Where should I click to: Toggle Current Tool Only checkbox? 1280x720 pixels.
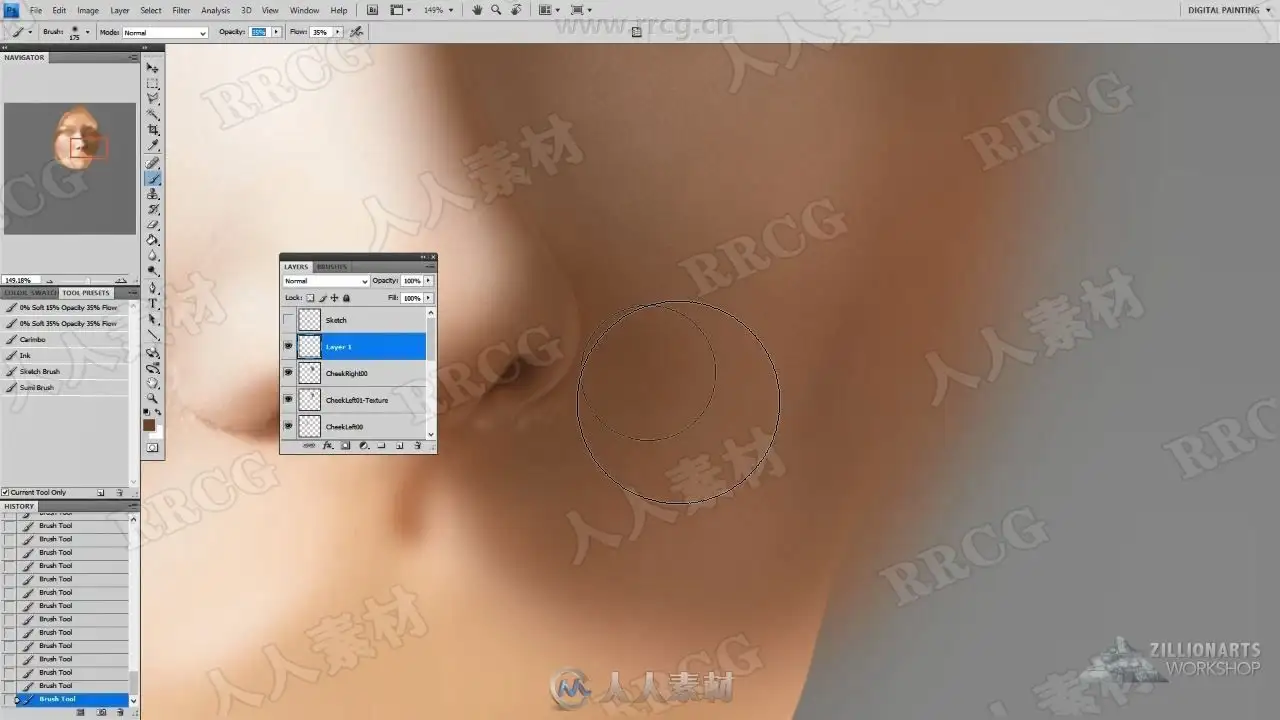pos(5,492)
